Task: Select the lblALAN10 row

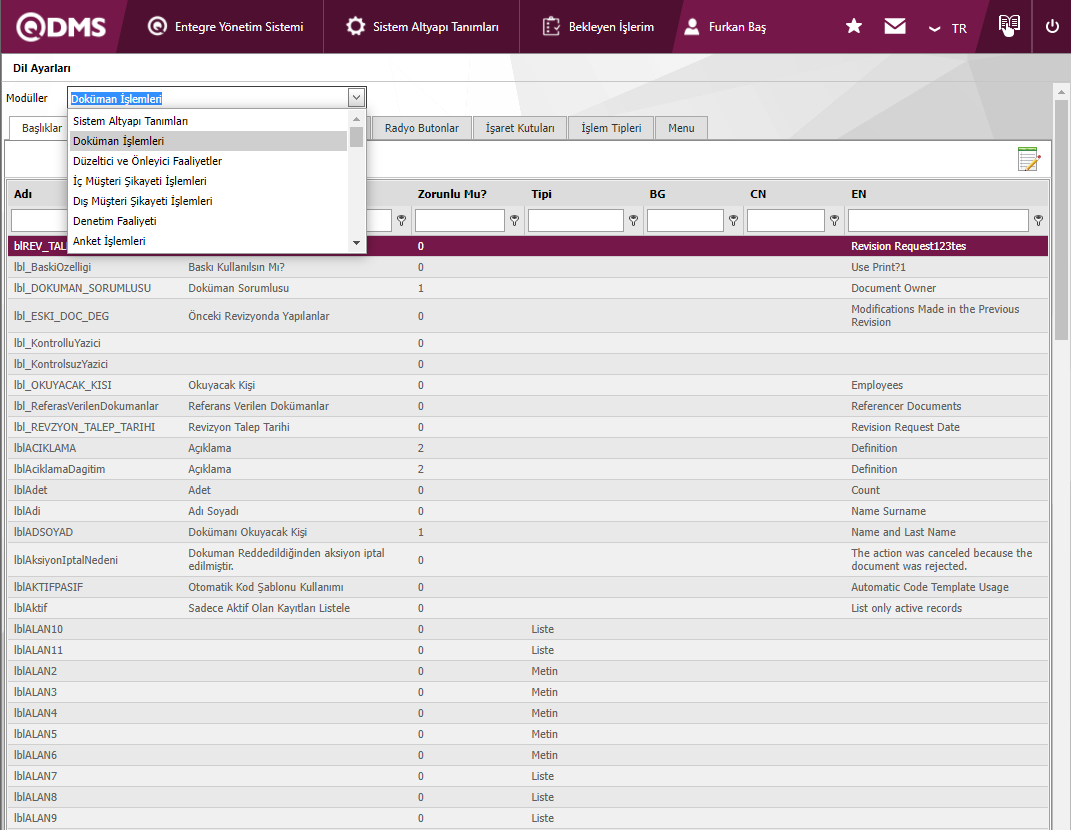Action: (528, 629)
